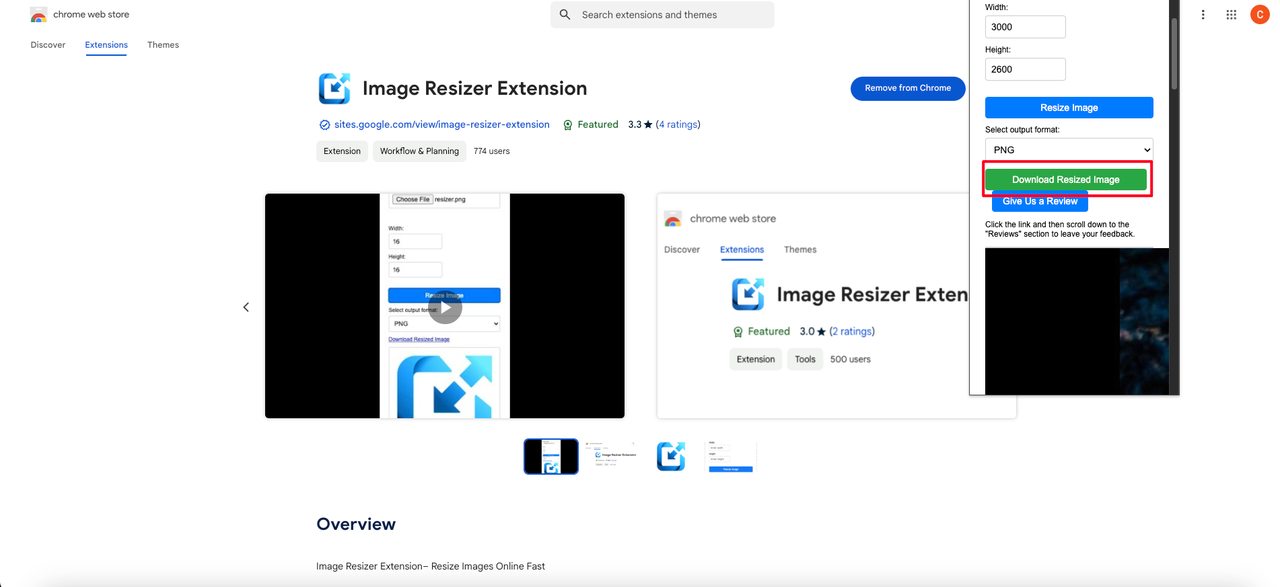
Task: Click the verified publisher badge icon
Action: point(324,125)
